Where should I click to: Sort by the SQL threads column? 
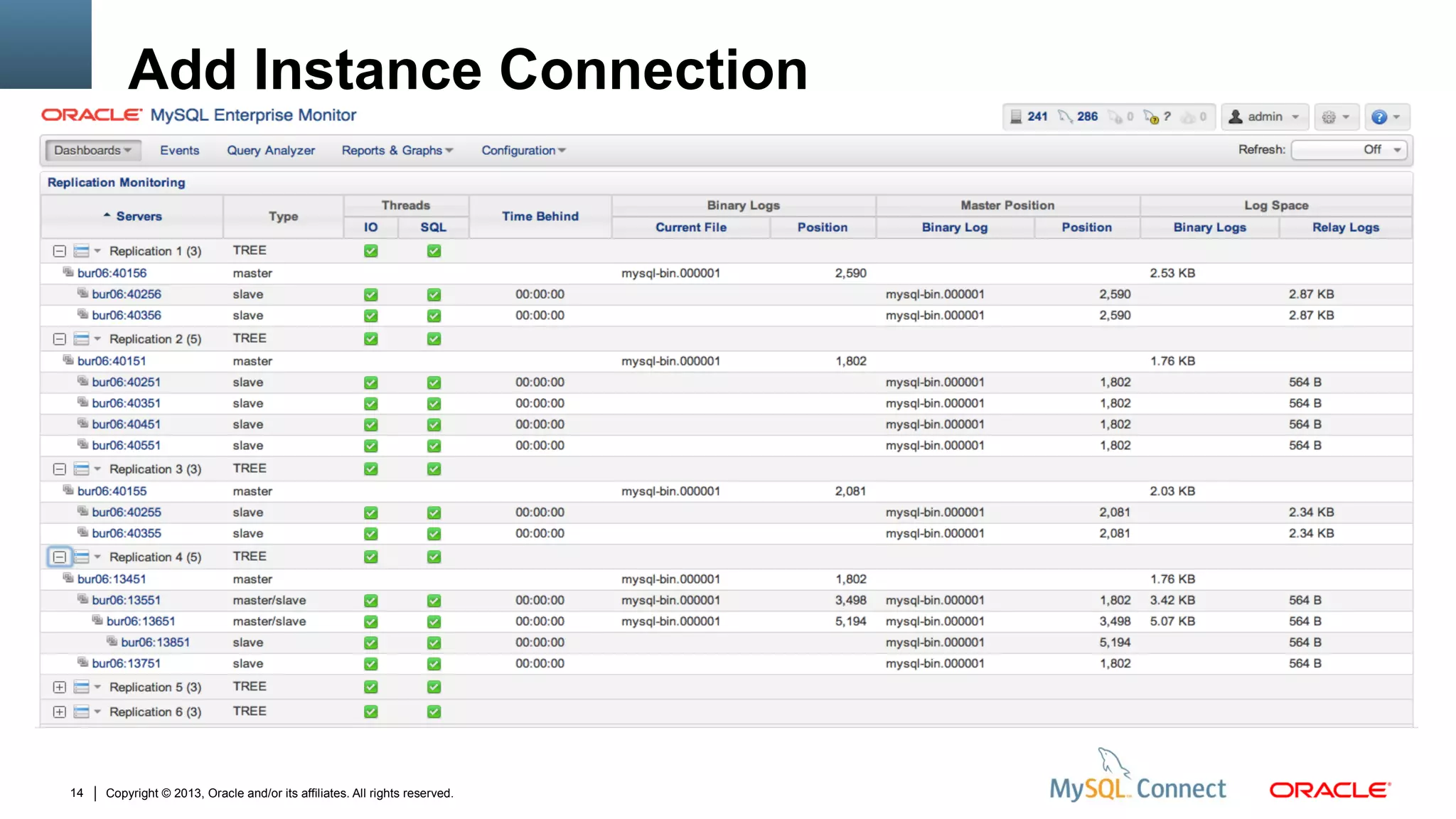pos(433,227)
